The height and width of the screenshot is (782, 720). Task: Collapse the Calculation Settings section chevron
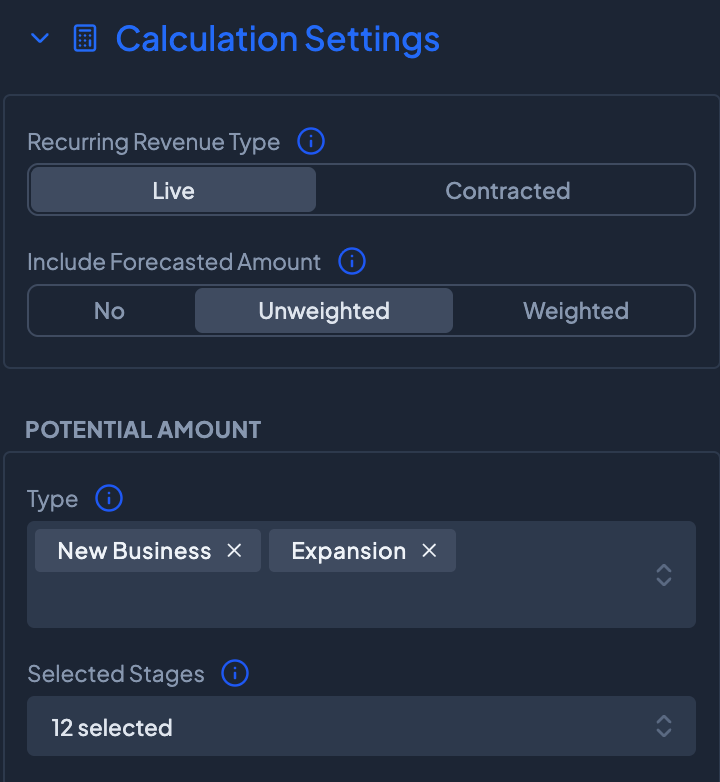point(40,39)
